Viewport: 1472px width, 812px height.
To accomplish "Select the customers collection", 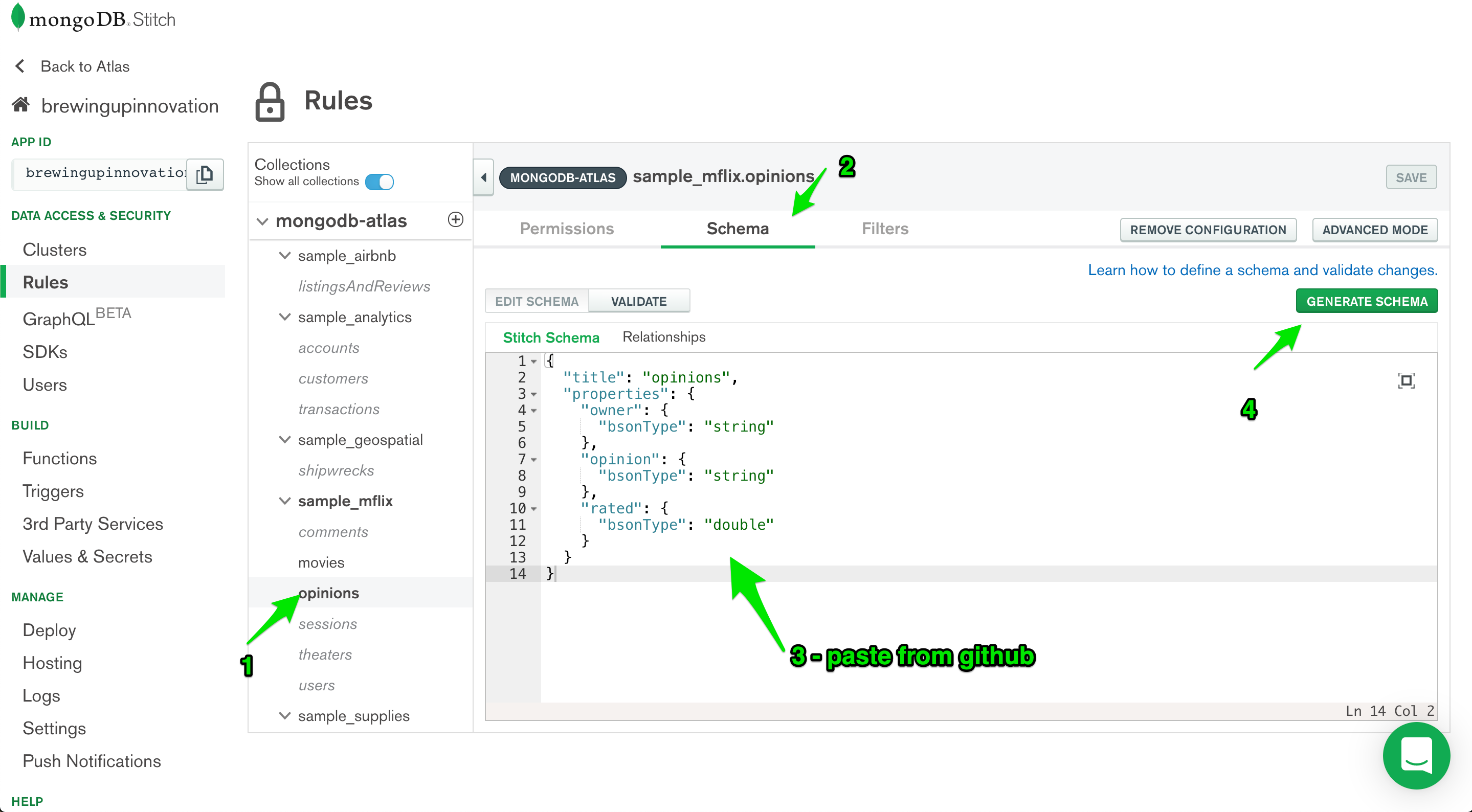I will pyautogui.click(x=333, y=378).
